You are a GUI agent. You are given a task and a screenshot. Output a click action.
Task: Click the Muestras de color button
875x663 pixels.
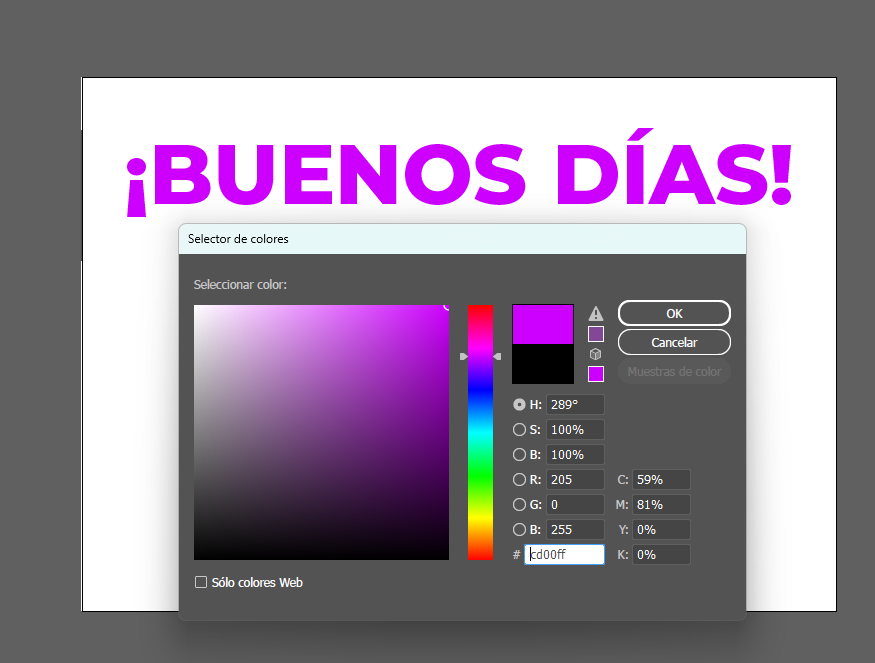coord(674,372)
